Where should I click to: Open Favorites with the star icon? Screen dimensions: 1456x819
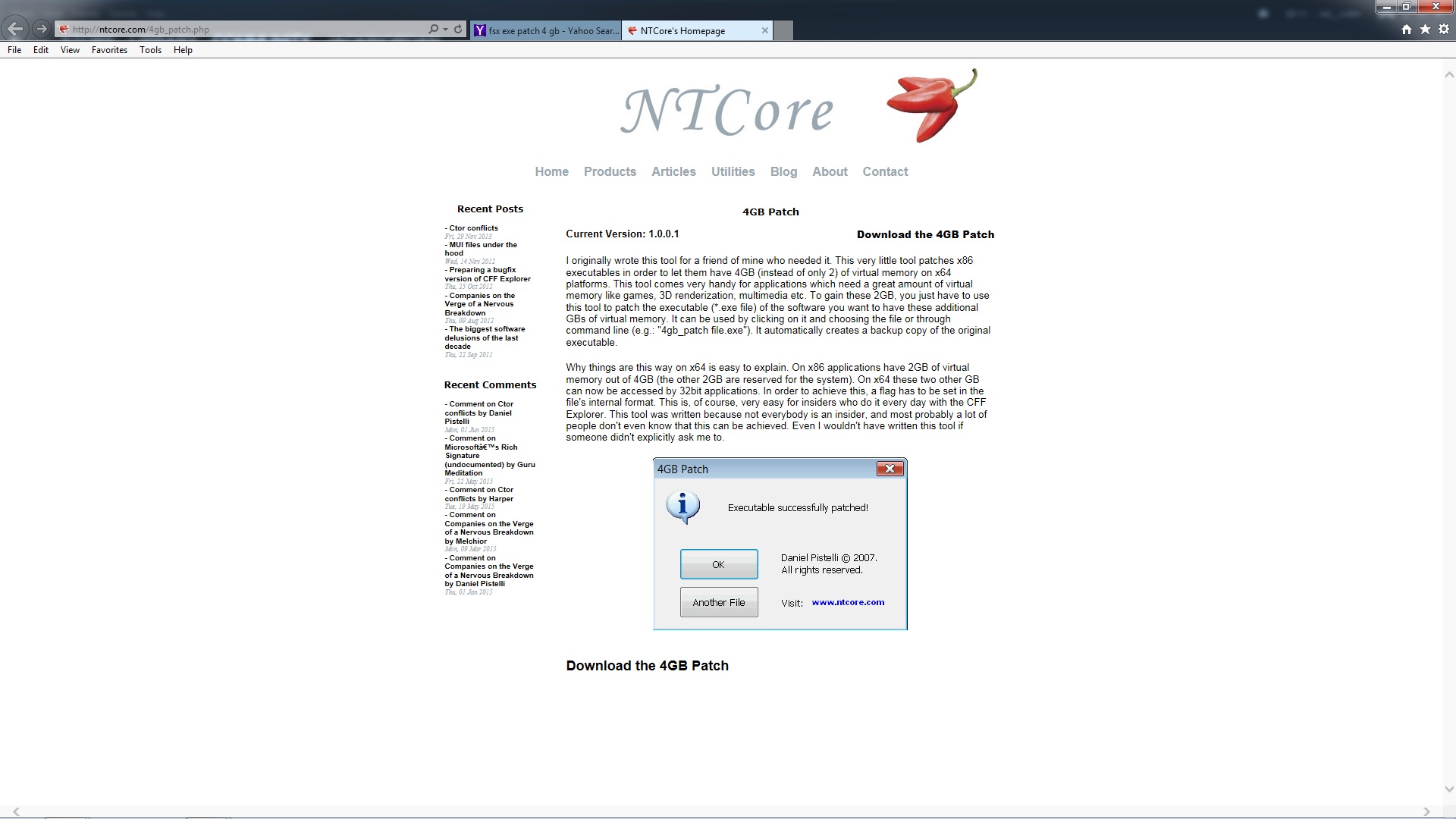1425,30
